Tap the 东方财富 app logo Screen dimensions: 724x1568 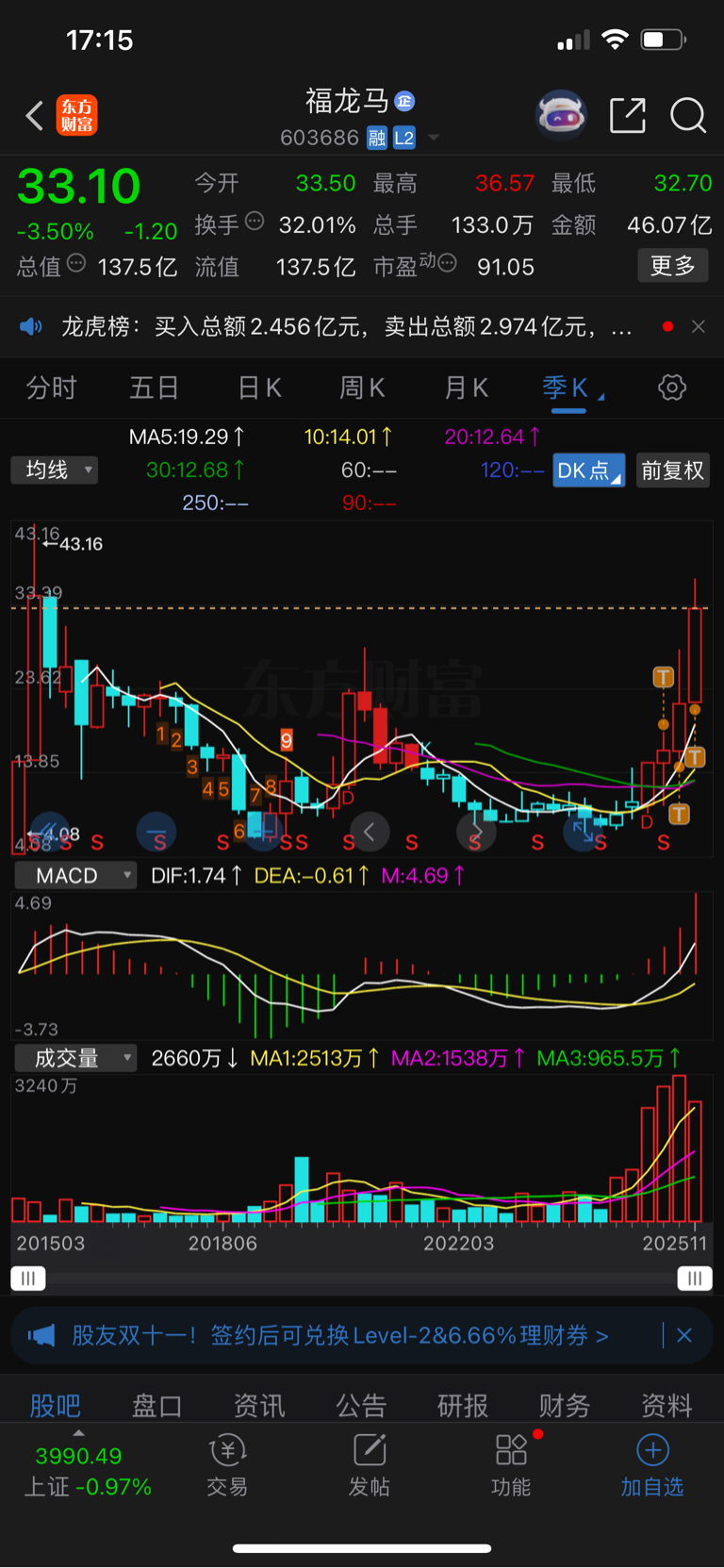77,116
